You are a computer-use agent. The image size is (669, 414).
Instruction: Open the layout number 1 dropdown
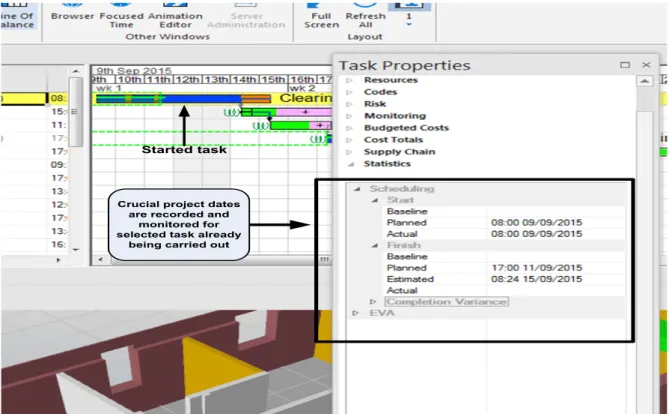[x=409, y=15]
